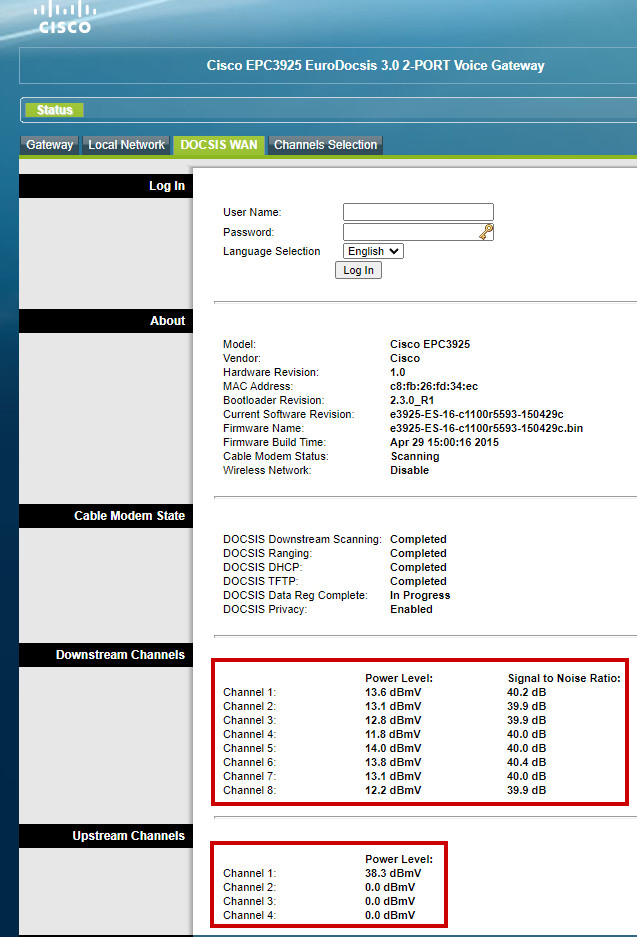Image resolution: width=637 pixels, height=937 pixels.
Task: Click the Downstream Channels section header
Action: (x=105, y=655)
